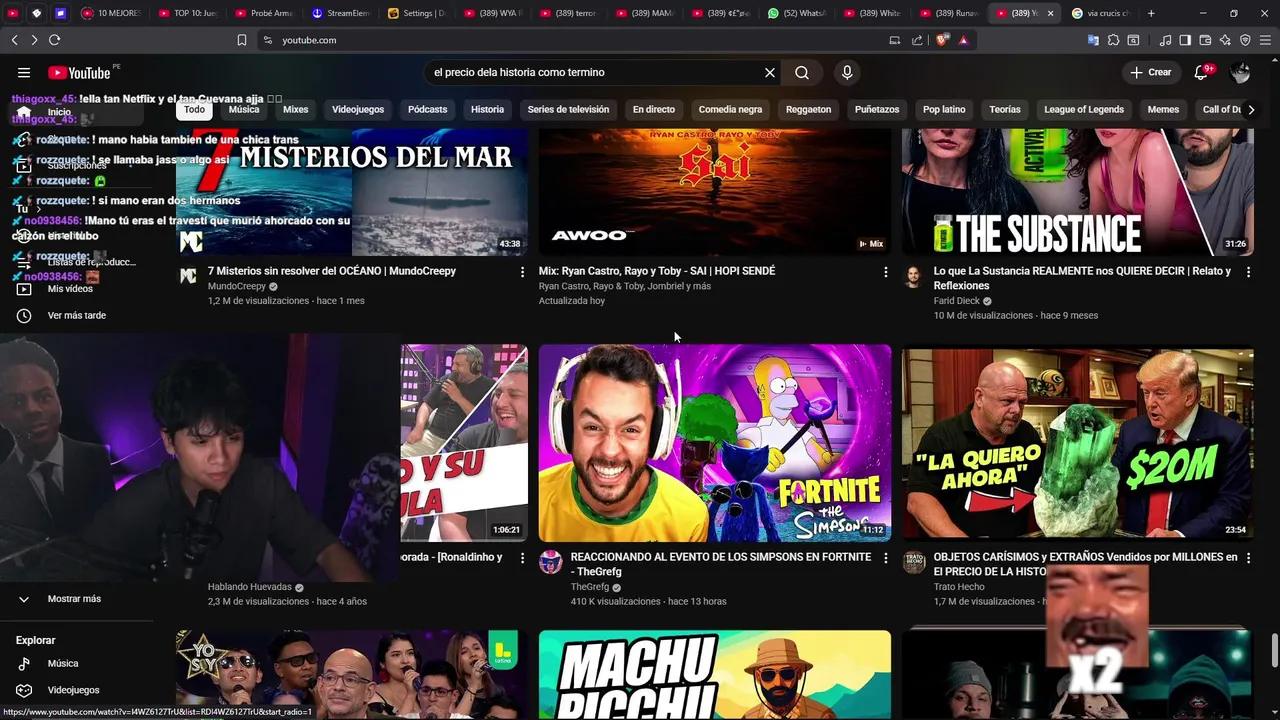Open the Machu Picchu video thumbnail

point(715,674)
